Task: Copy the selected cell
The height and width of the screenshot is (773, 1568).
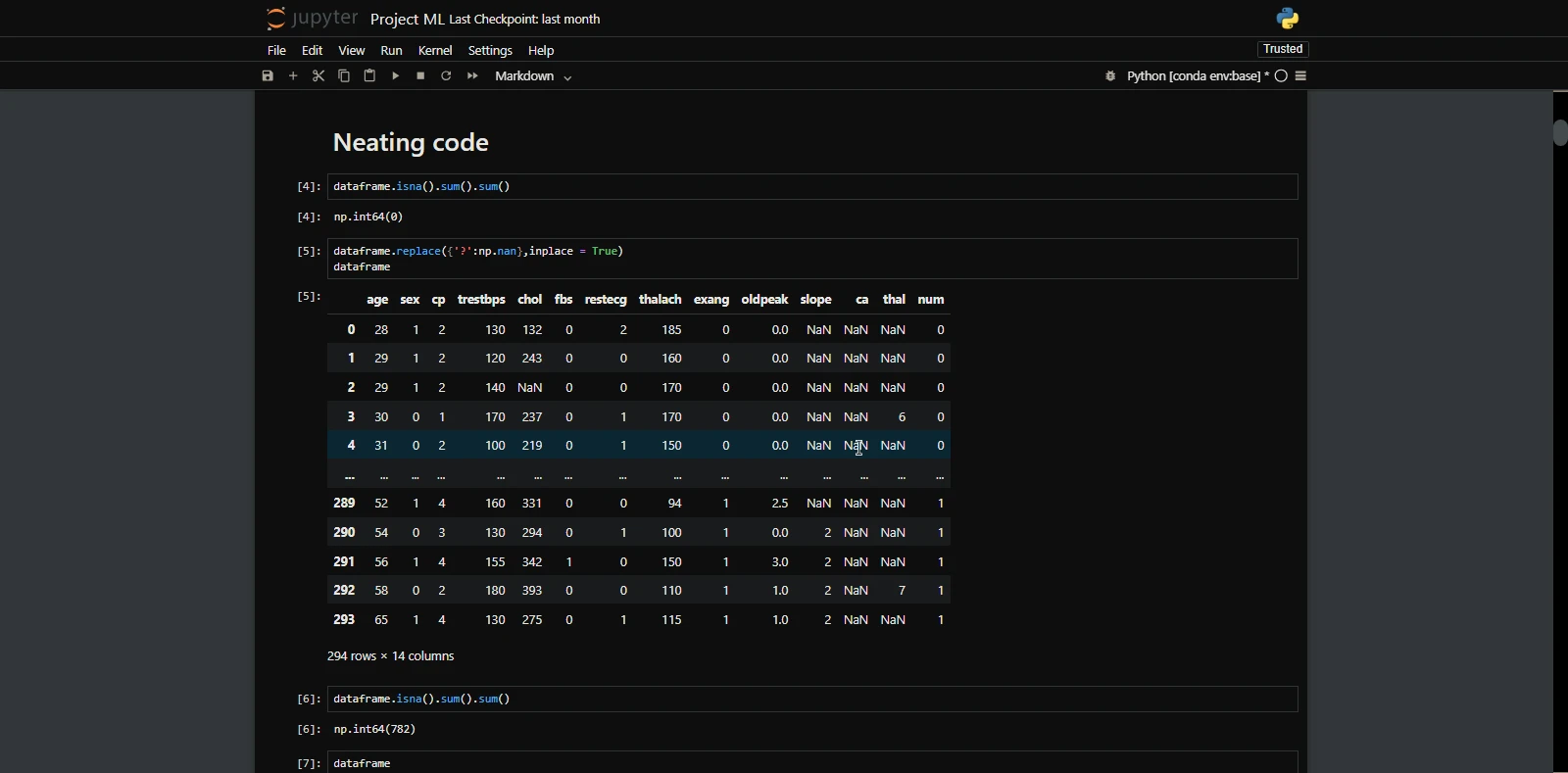Action: 344,76
